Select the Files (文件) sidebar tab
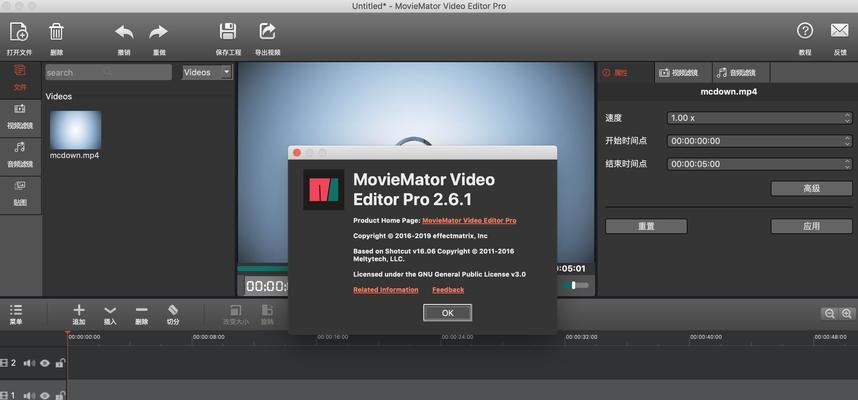858x400 pixels. [20, 79]
